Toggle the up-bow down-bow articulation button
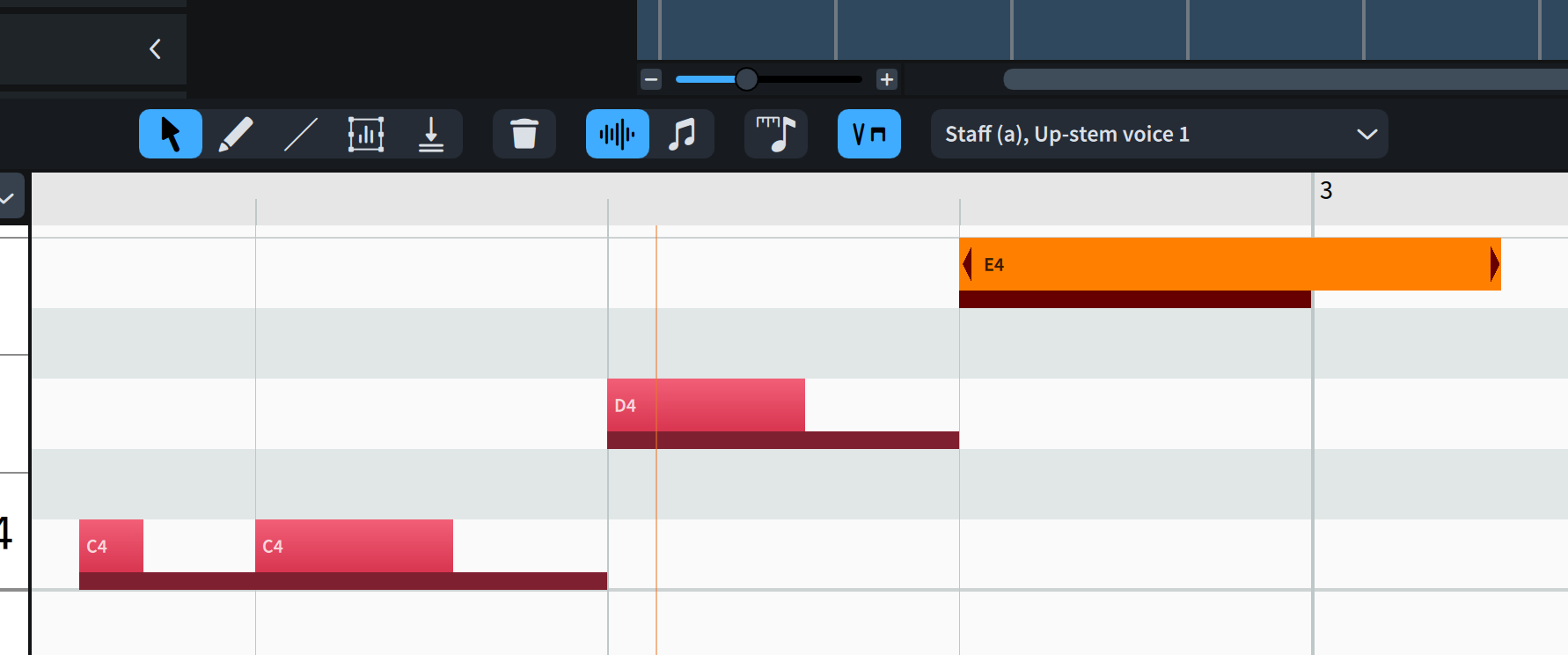 click(x=868, y=134)
